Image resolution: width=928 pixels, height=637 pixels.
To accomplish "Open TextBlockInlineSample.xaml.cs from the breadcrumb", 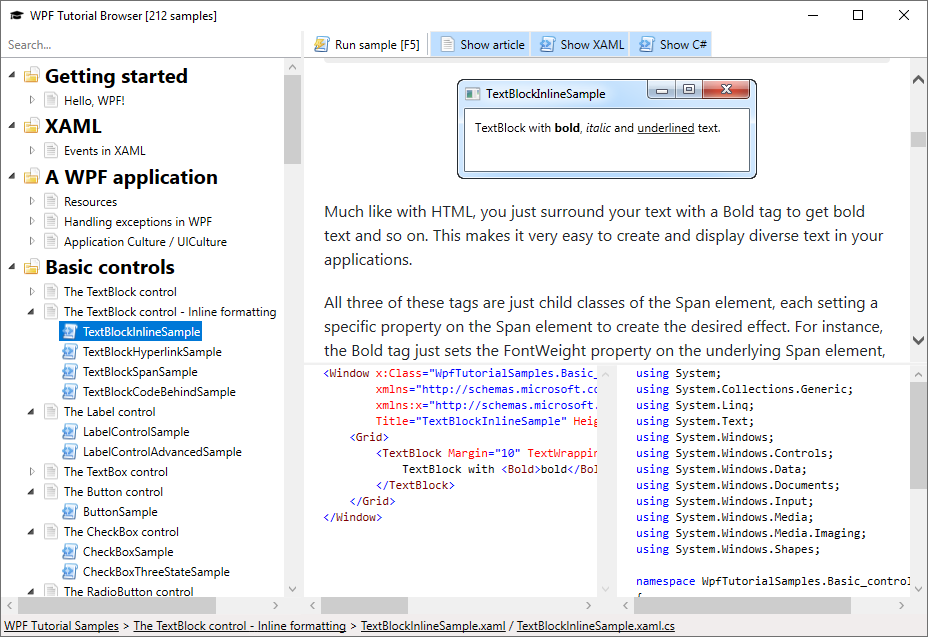I will click(x=595, y=625).
